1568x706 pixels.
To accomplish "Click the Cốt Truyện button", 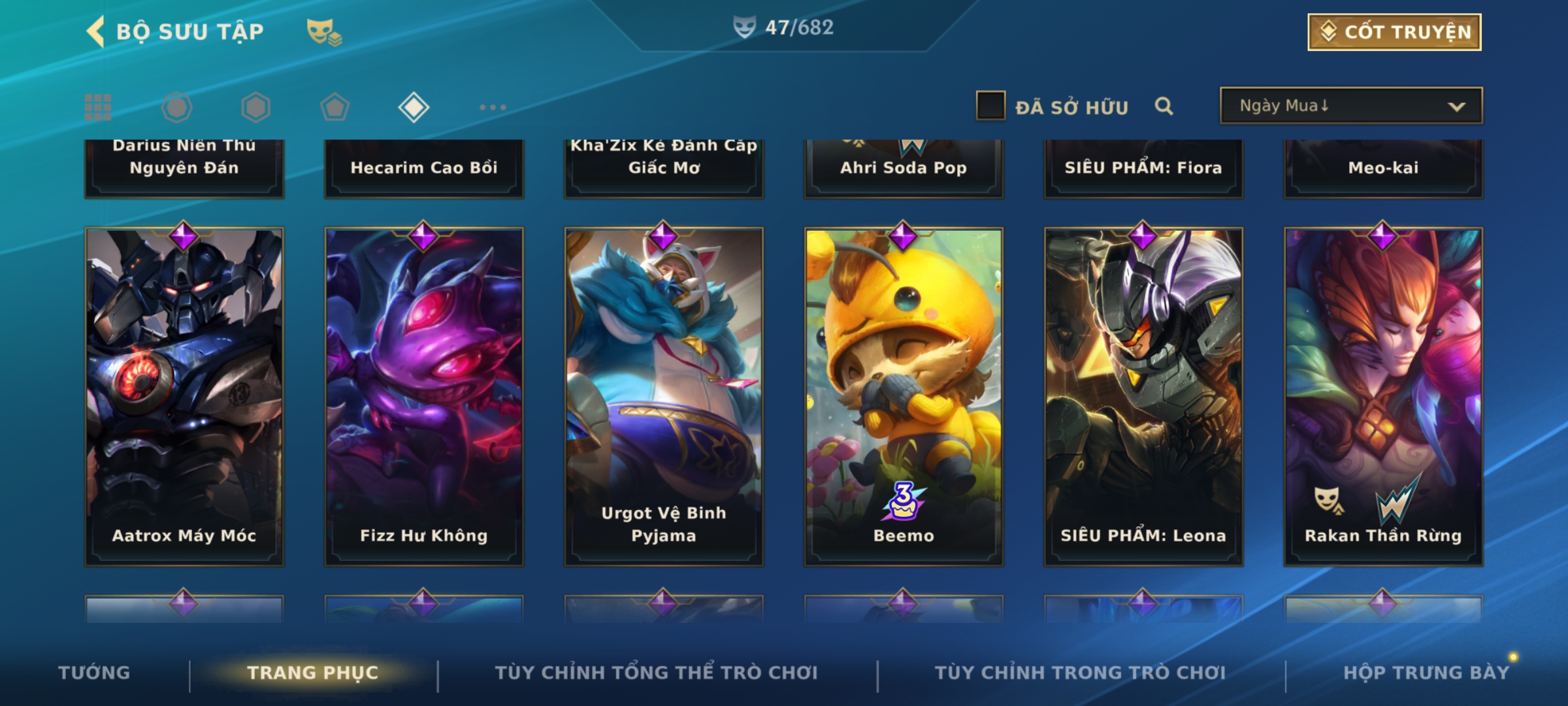I will [1394, 31].
